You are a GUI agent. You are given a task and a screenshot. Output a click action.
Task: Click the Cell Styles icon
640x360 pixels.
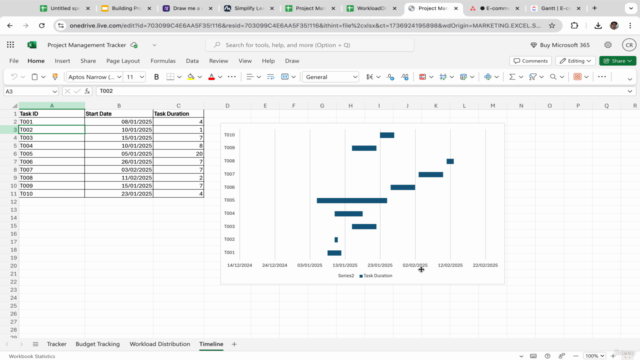click(443, 77)
